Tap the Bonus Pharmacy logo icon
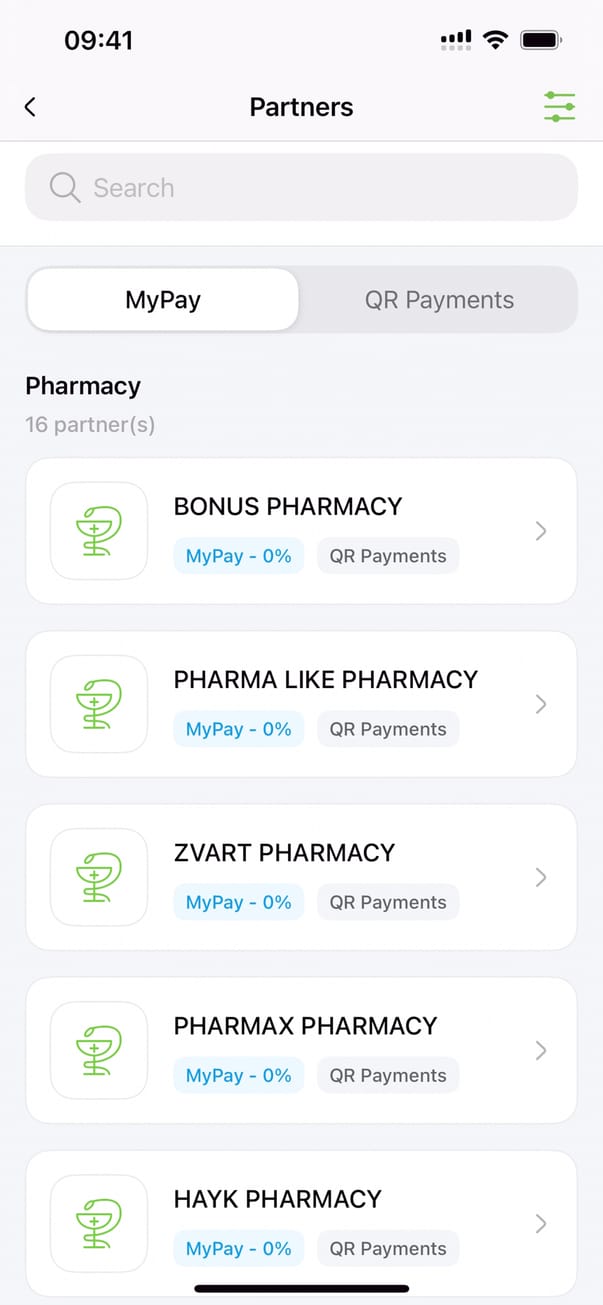This screenshot has width=603, height=1305. pos(99,531)
